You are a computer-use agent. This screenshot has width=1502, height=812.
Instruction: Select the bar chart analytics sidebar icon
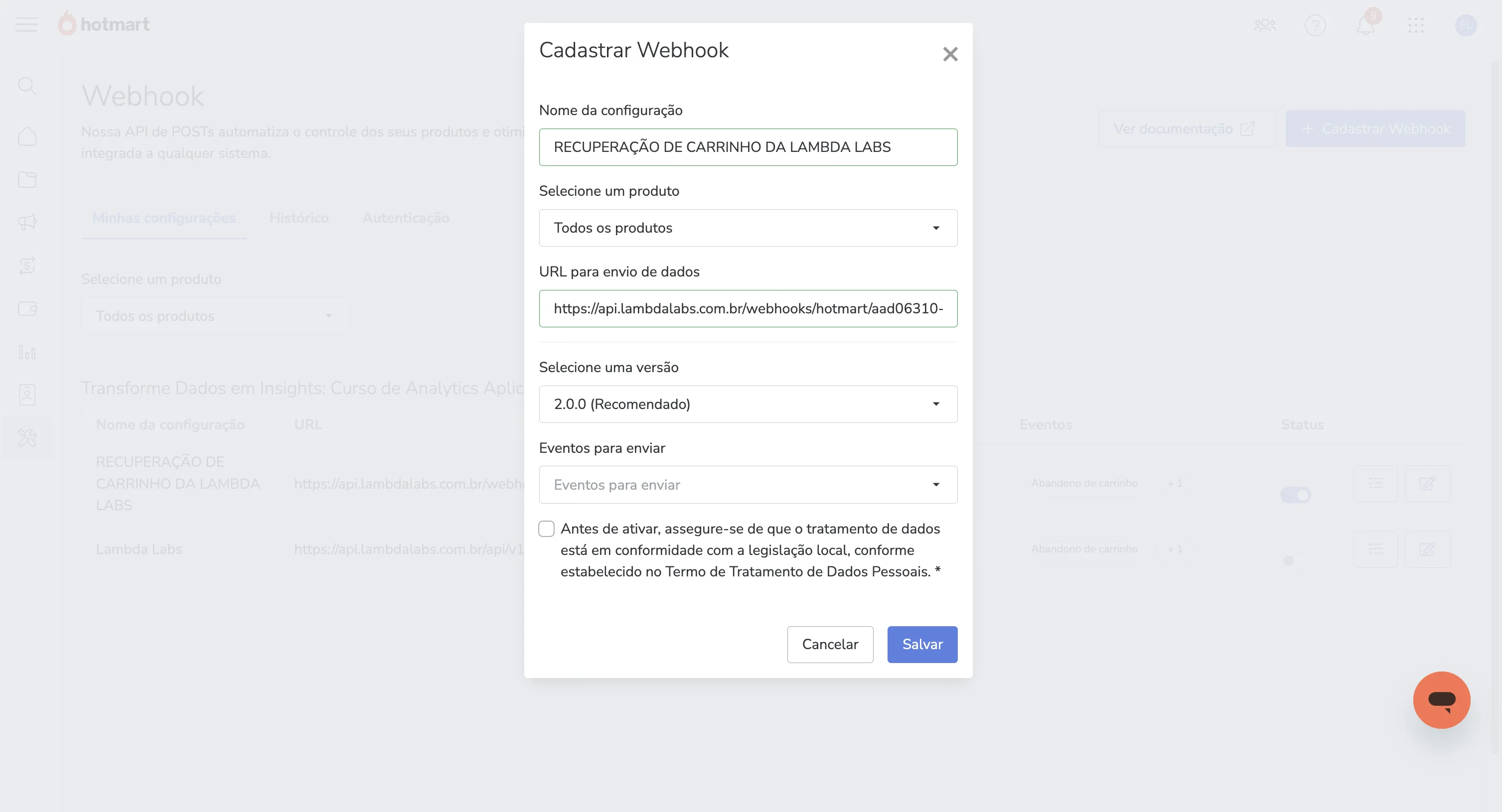[x=27, y=352]
